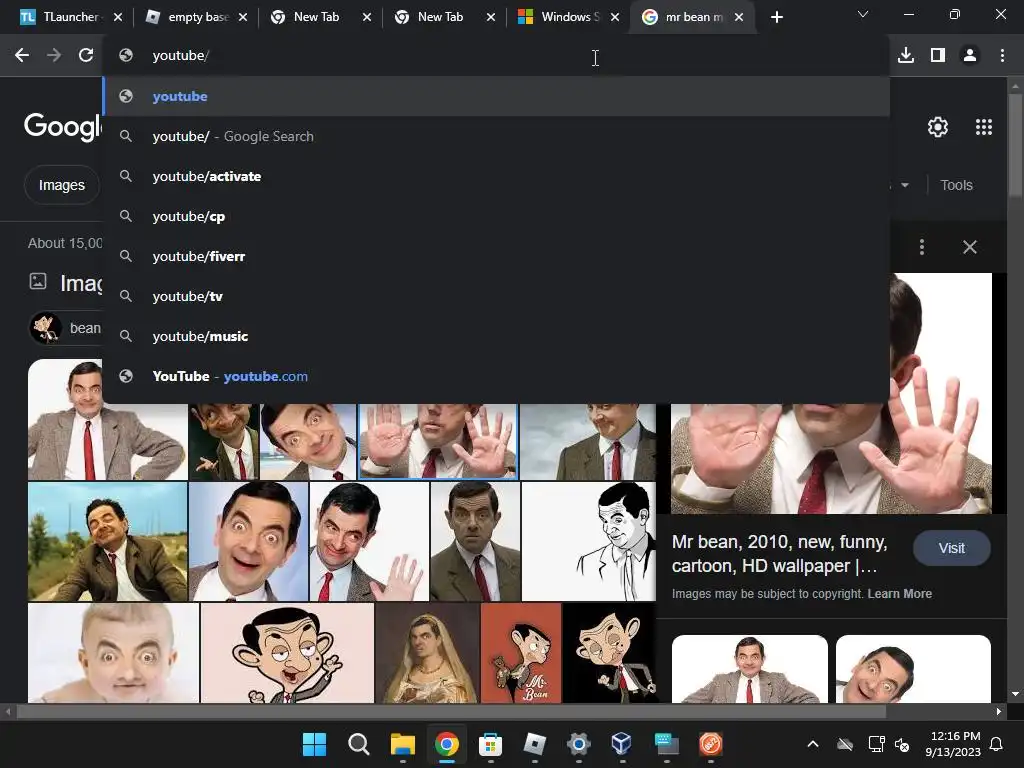This screenshot has height=768, width=1024.
Task: Close the mr bean tab
Action: [739, 17]
